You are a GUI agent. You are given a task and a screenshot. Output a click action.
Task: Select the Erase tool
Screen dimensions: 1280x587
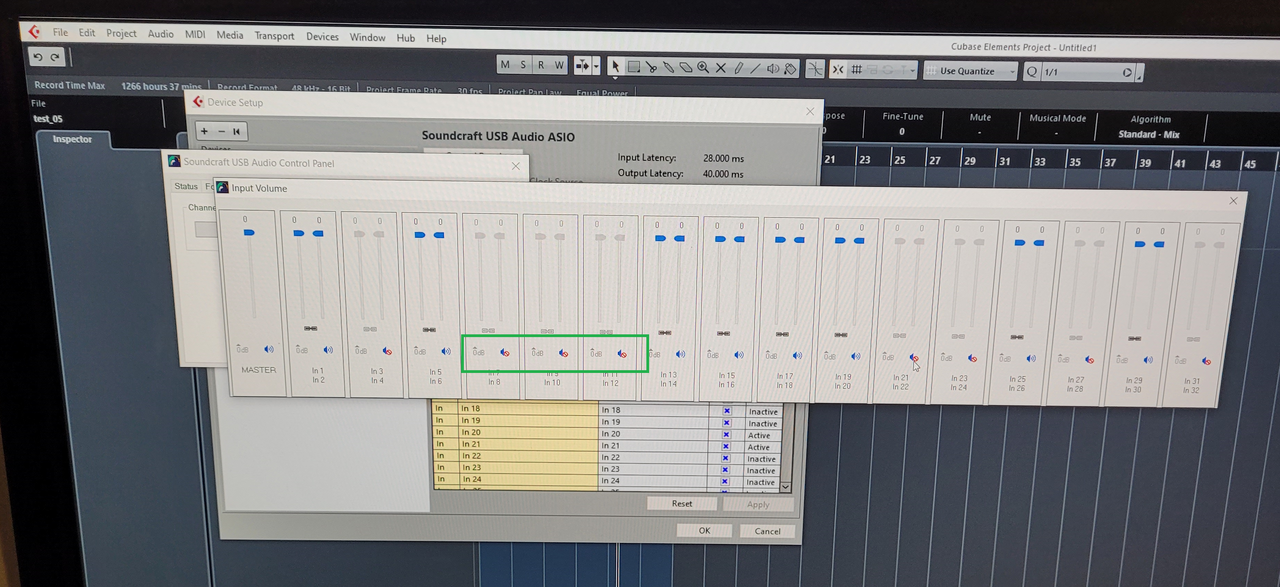685,67
